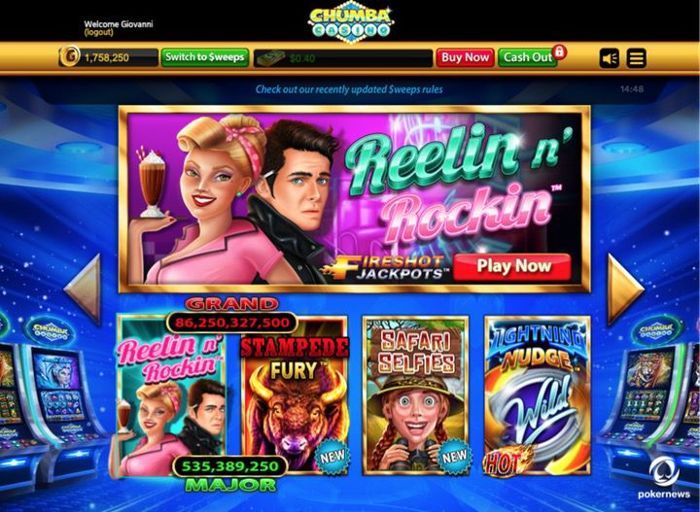Go to previous games with left arrow

tap(83, 288)
